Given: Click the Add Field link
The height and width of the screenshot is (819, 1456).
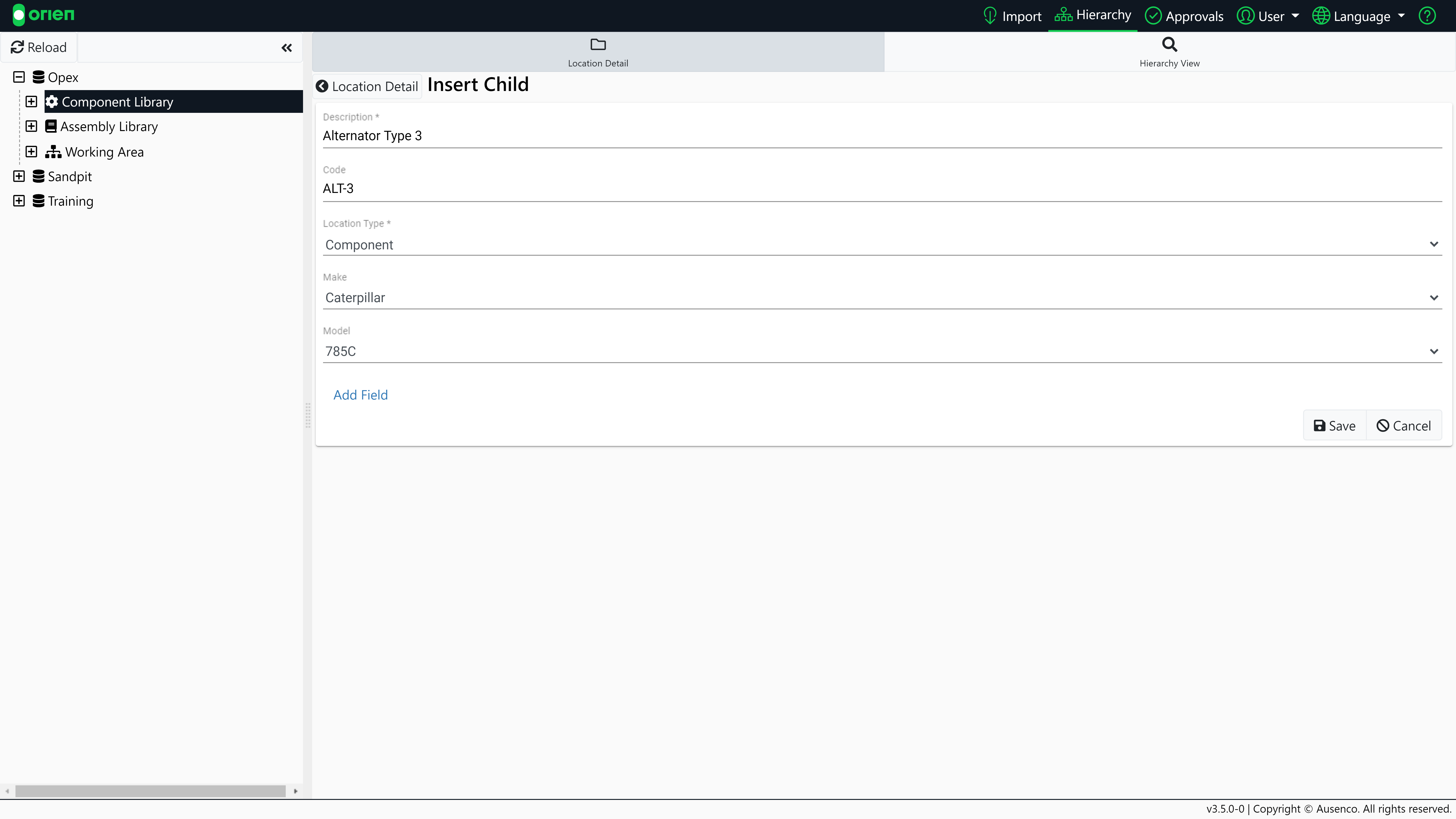Looking at the screenshot, I should pyautogui.click(x=361, y=395).
